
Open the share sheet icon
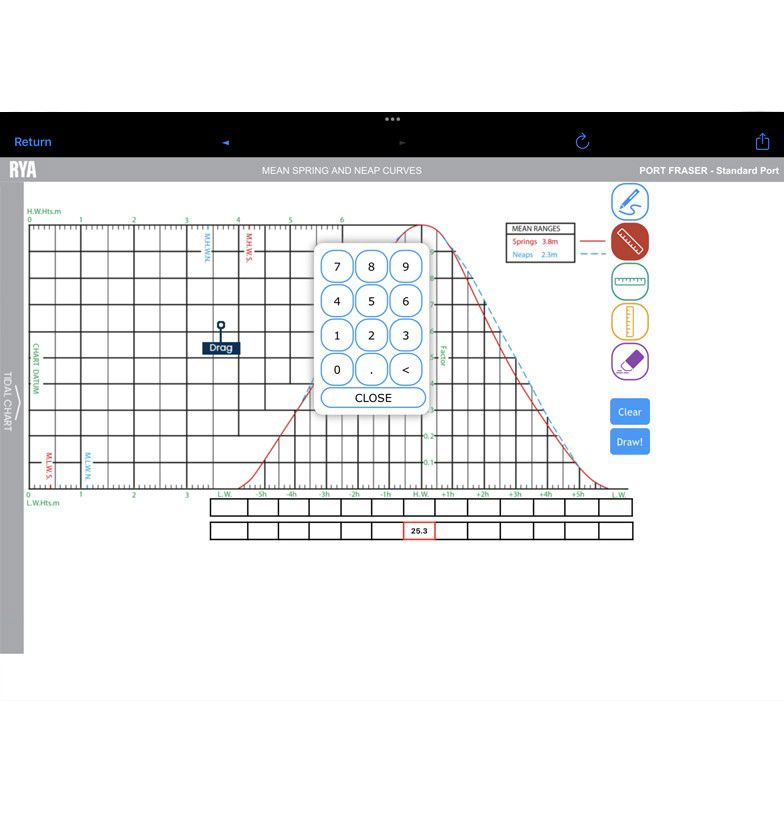click(762, 142)
